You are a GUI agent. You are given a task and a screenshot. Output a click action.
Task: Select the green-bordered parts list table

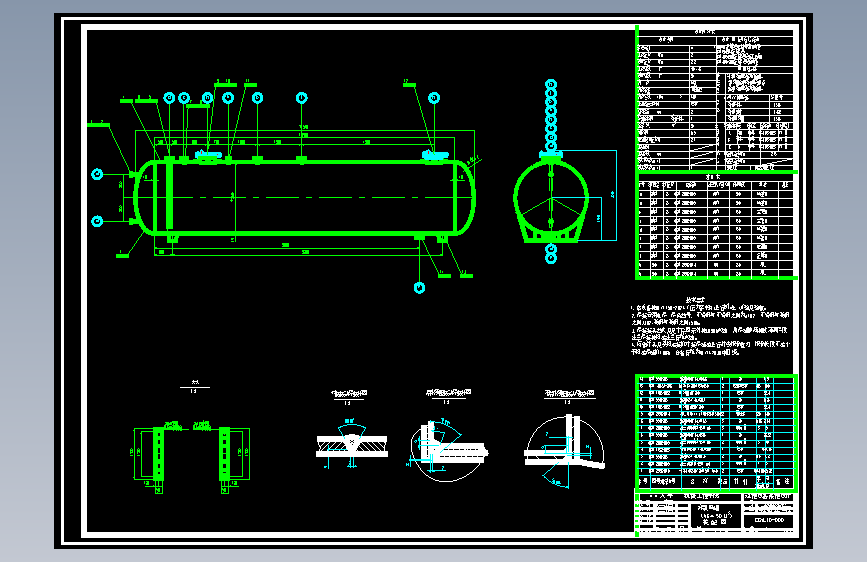716,433
